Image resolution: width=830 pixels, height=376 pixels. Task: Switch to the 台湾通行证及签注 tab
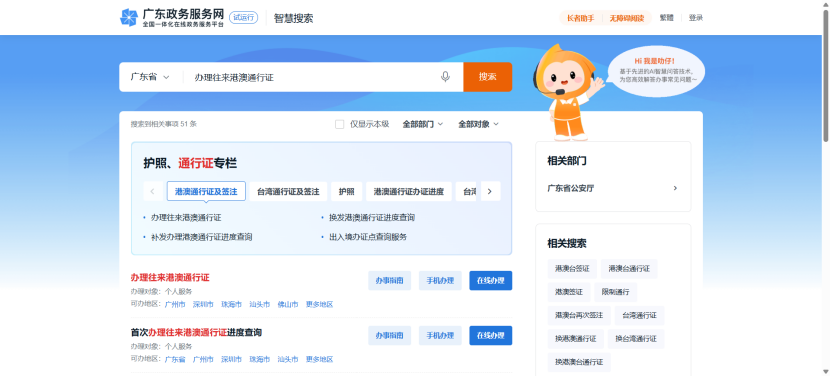(x=288, y=191)
